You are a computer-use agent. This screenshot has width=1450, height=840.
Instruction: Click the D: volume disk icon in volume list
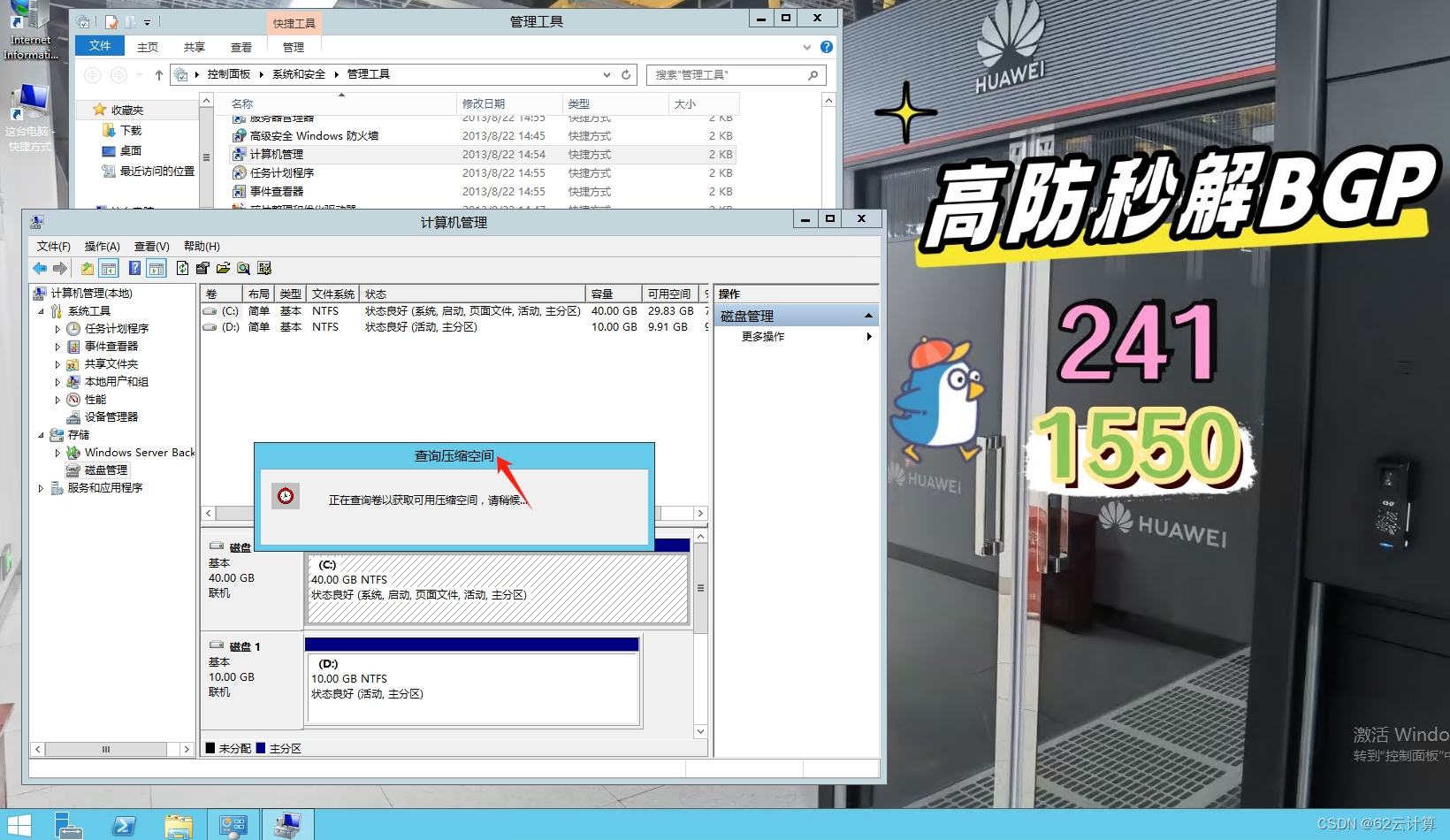pyautogui.click(x=210, y=327)
